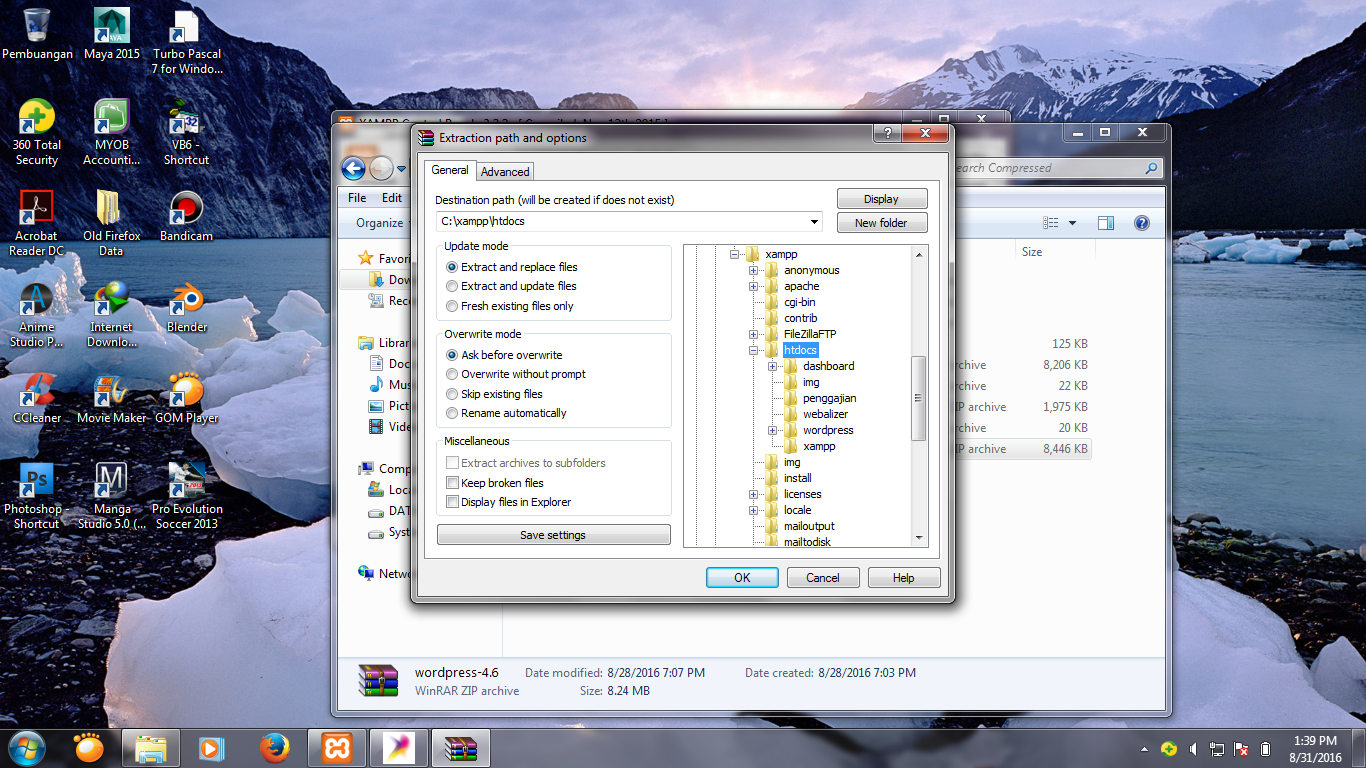Click Organize in the Explorer toolbar
The image size is (1366, 768).
(x=380, y=223)
